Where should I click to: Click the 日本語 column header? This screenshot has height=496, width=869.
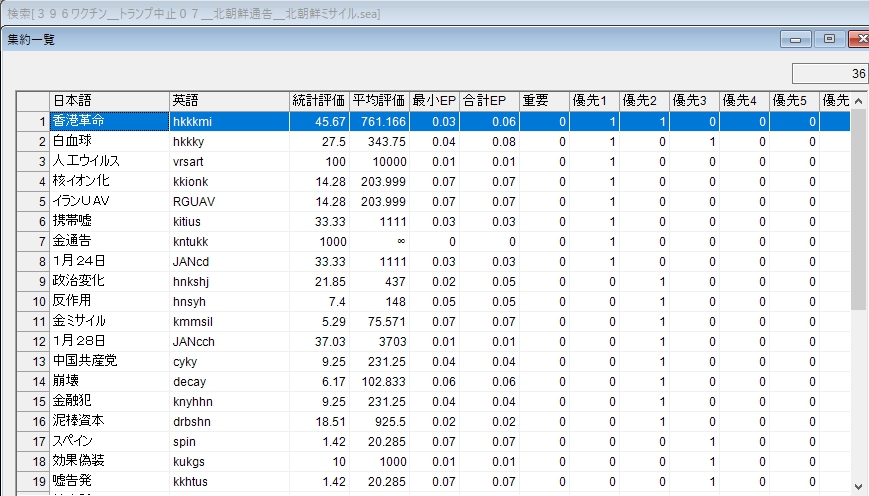109,101
